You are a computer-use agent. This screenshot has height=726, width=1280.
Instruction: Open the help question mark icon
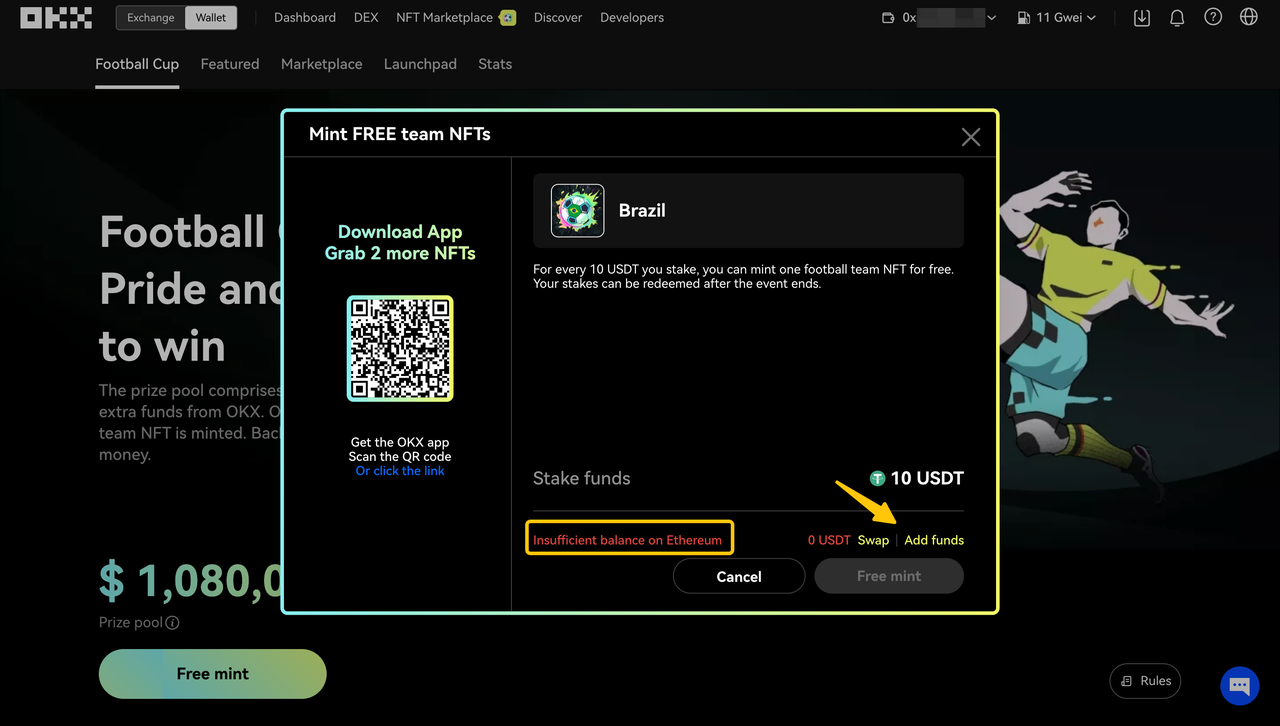(x=1213, y=17)
